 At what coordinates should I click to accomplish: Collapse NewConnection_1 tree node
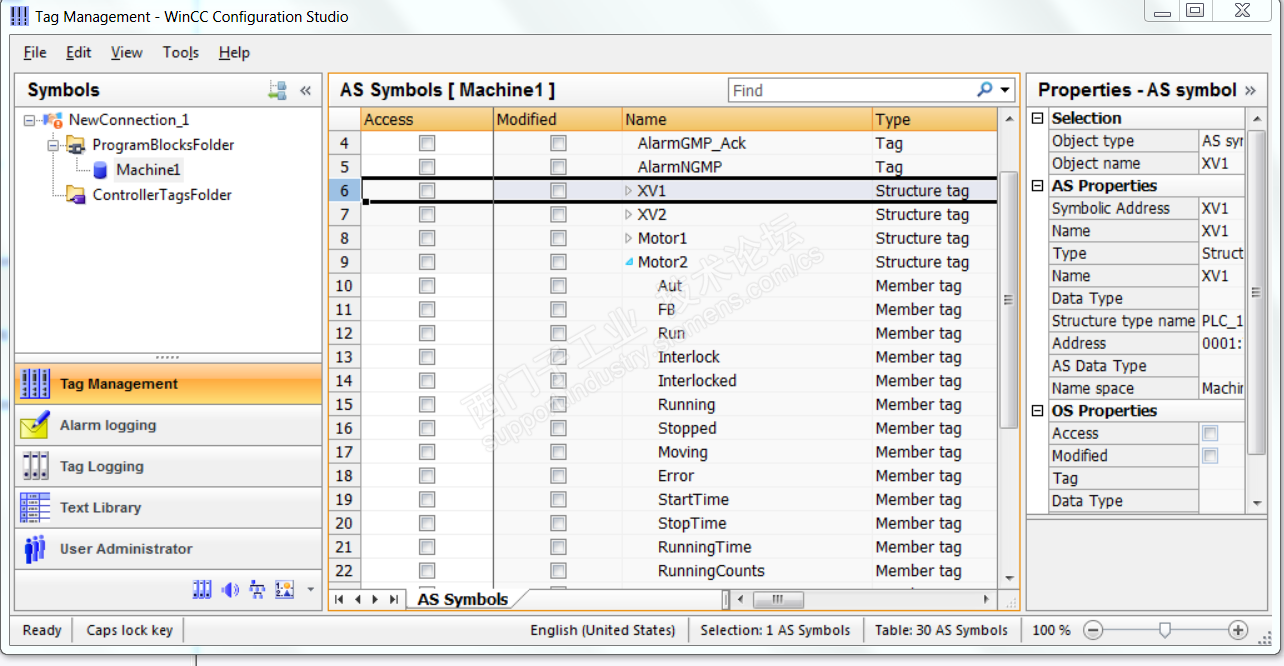tap(29, 120)
